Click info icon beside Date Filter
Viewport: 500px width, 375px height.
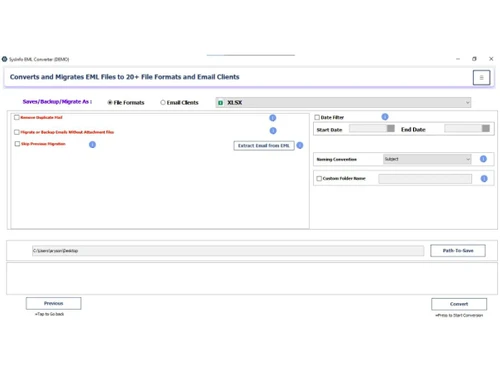point(385,117)
